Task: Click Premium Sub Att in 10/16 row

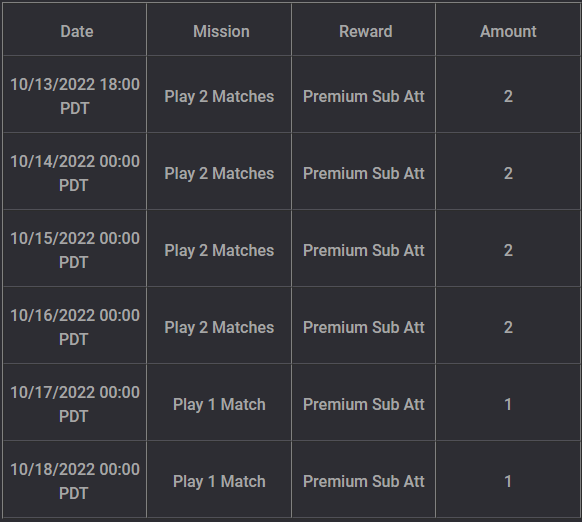Action: coord(364,327)
